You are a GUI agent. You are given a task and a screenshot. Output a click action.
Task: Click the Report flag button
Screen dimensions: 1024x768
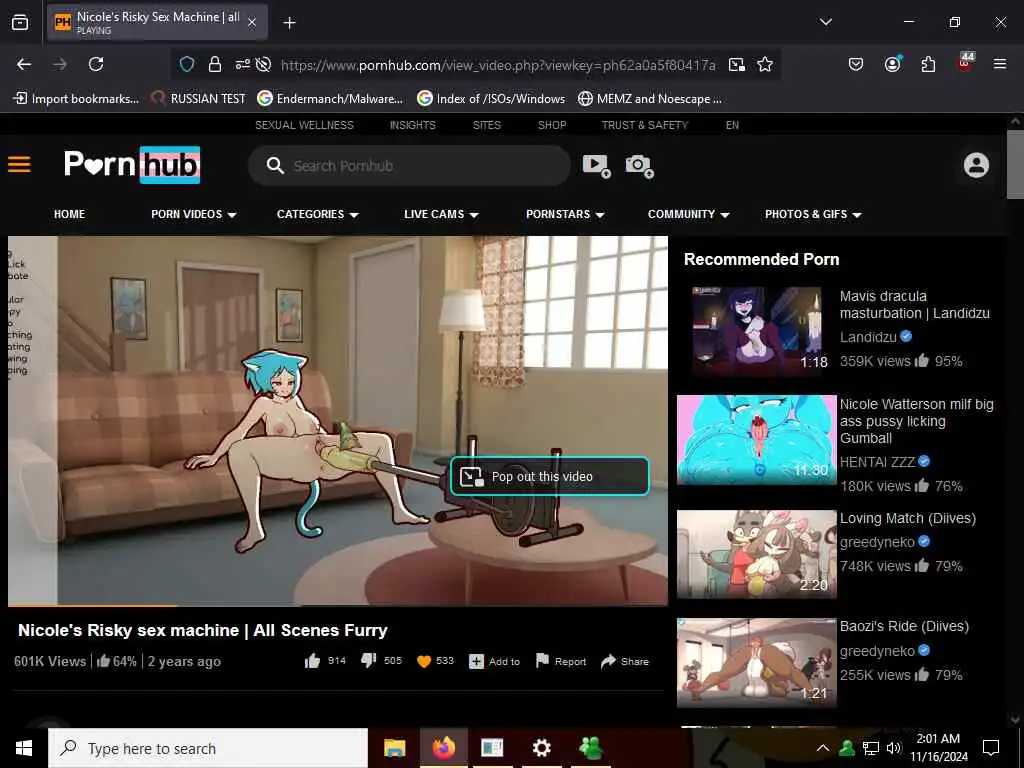click(560, 661)
